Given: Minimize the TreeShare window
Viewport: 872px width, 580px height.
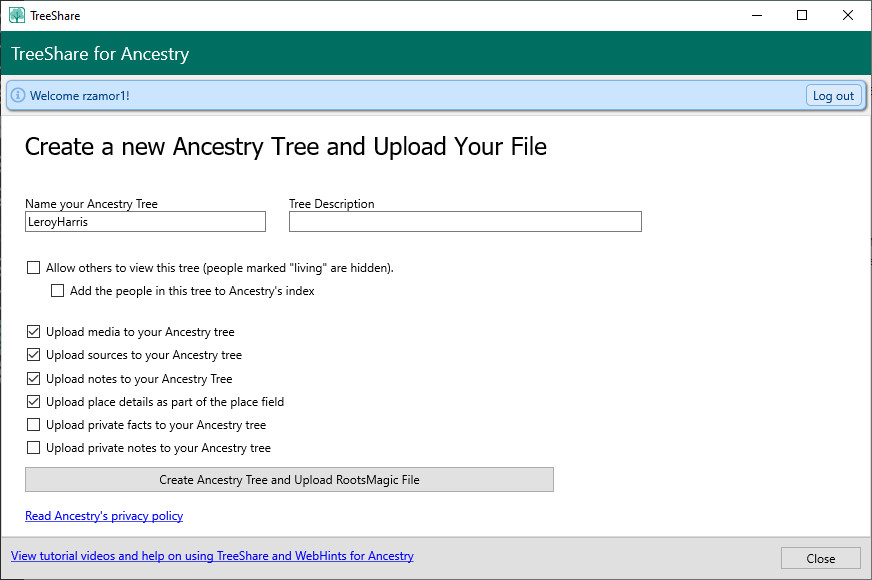Looking at the screenshot, I should point(756,15).
